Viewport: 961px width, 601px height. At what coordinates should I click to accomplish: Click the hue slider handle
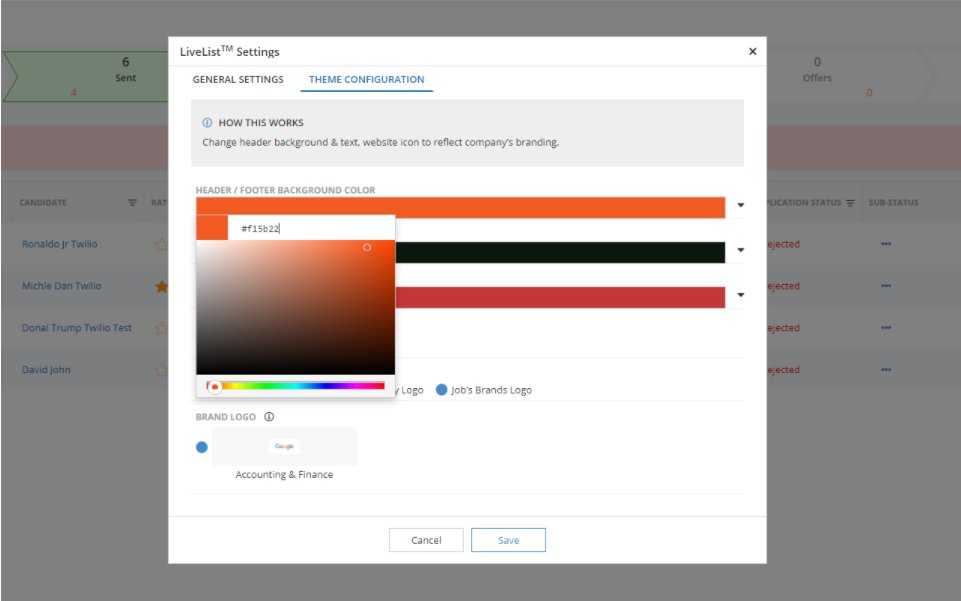[215, 387]
